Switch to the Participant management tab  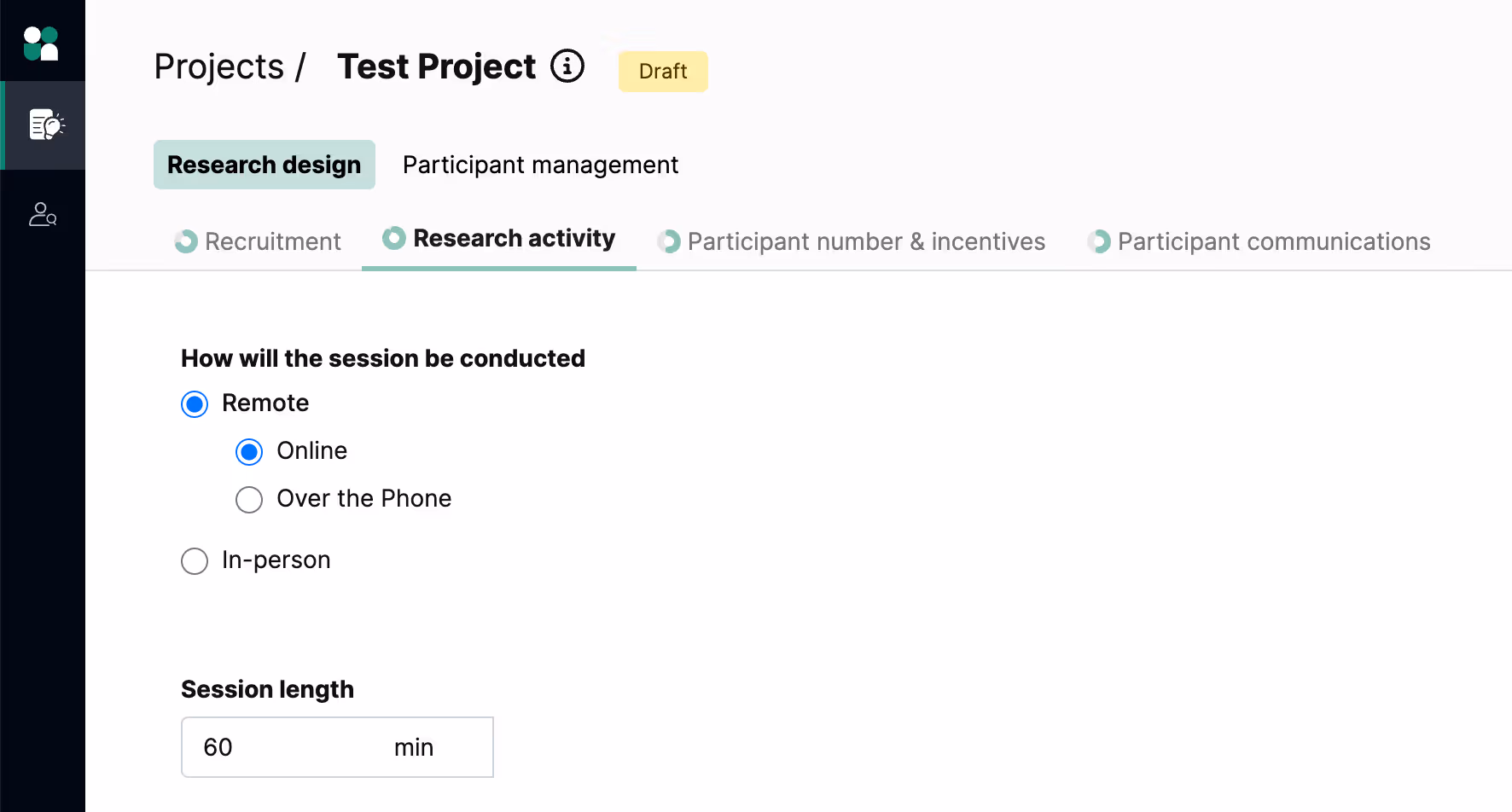tap(540, 165)
